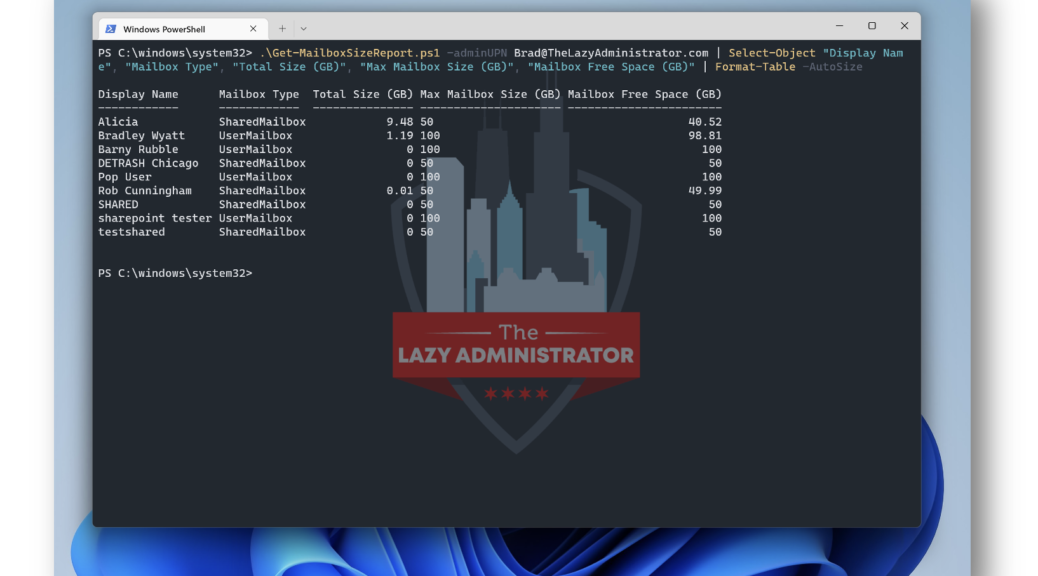Click the Display Name column header
Viewport: 1038px width, 576px height.
138,94
